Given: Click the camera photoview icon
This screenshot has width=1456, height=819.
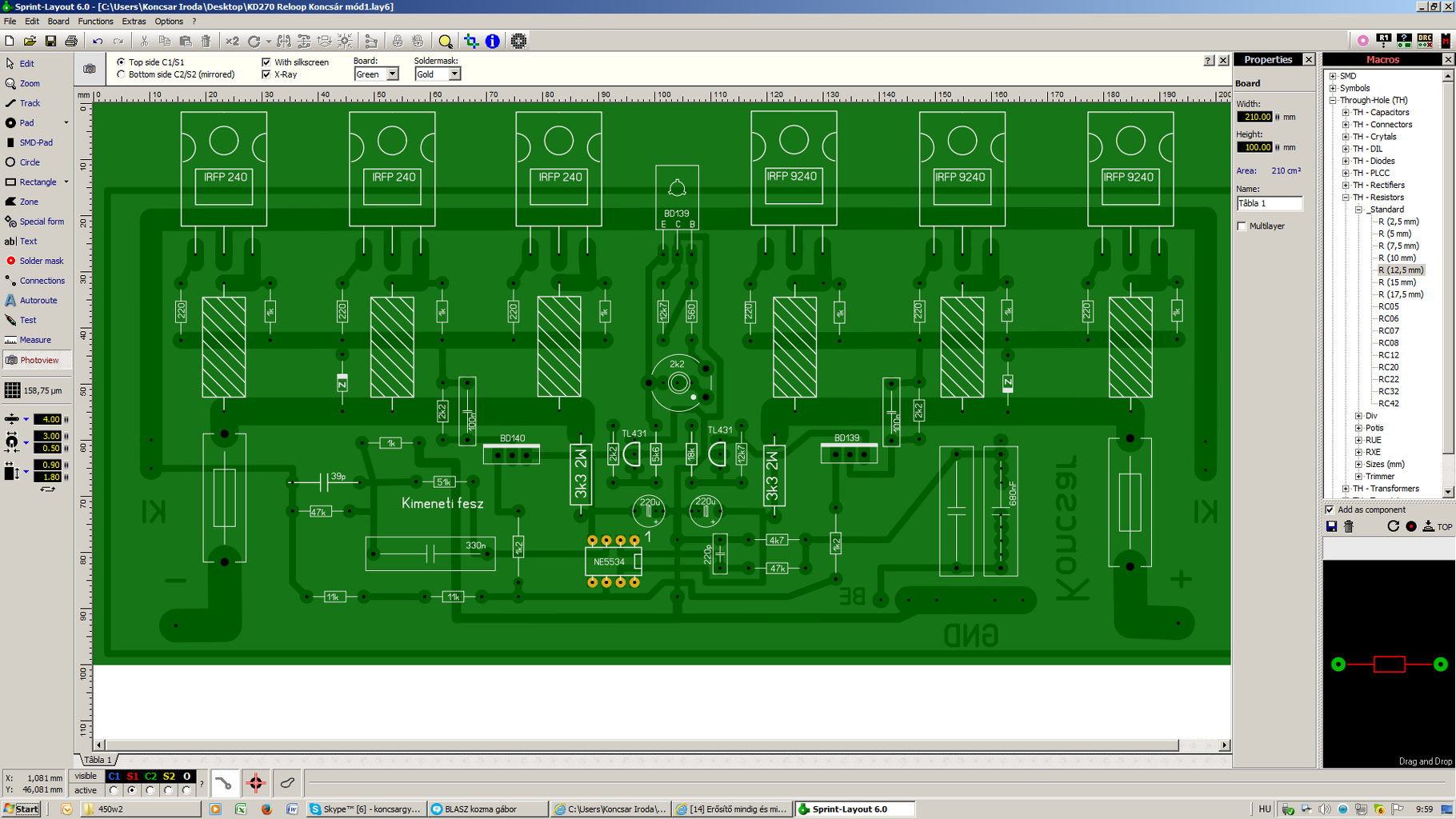Looking at the screenshot, I should pyautogui.click(x=90, y=69).
